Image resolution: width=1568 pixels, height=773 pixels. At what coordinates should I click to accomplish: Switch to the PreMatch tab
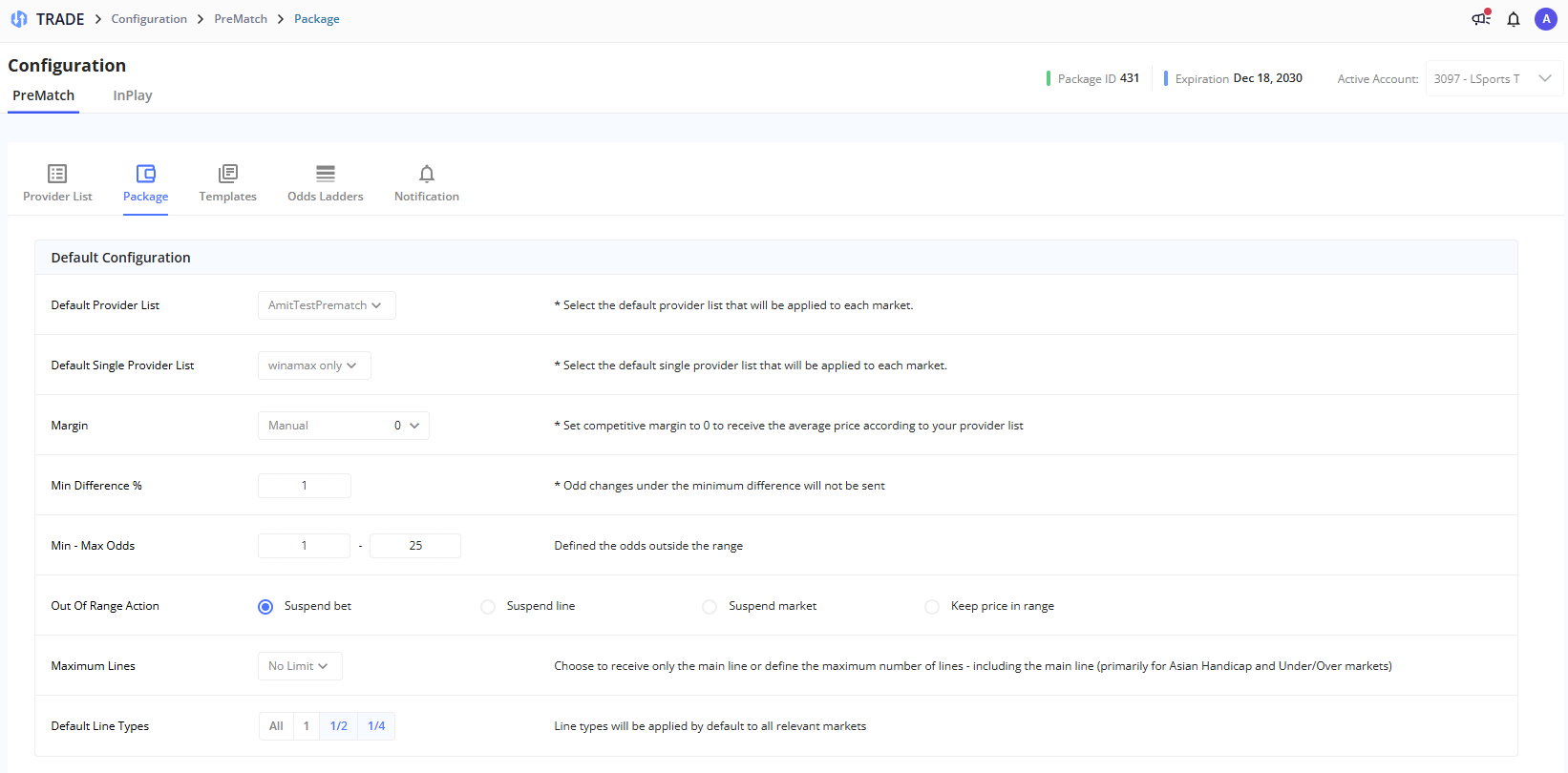coord(44,95)
